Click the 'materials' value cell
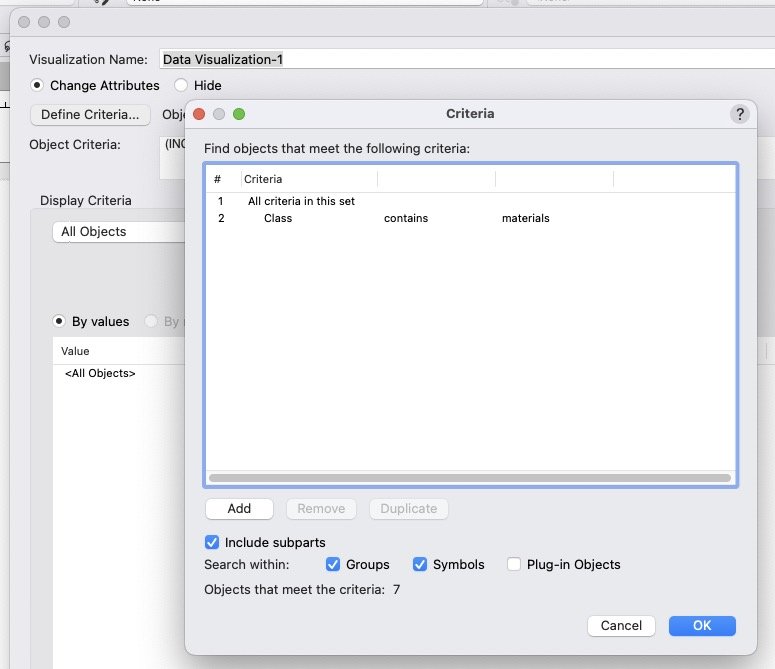This screenshot has width=775, height=669. coord(526,218)
